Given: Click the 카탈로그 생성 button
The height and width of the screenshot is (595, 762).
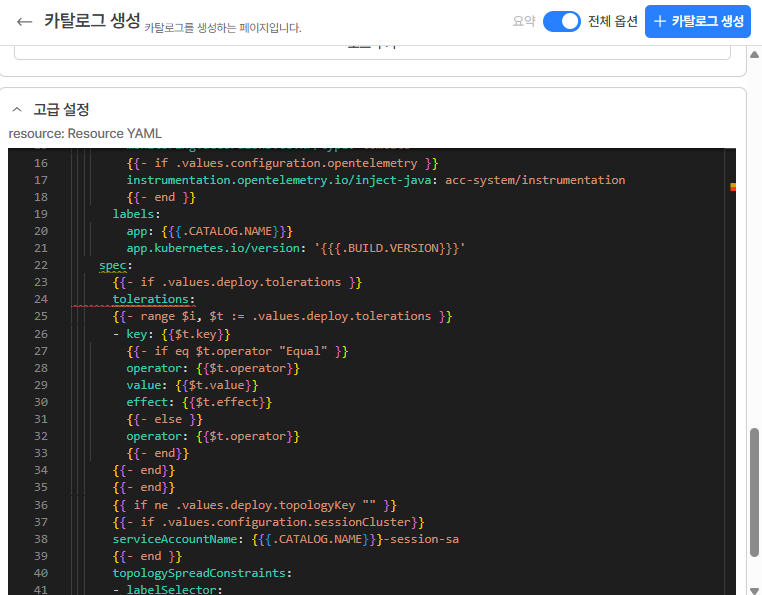Looking at the screenshot, I should [x=697, y=21].
